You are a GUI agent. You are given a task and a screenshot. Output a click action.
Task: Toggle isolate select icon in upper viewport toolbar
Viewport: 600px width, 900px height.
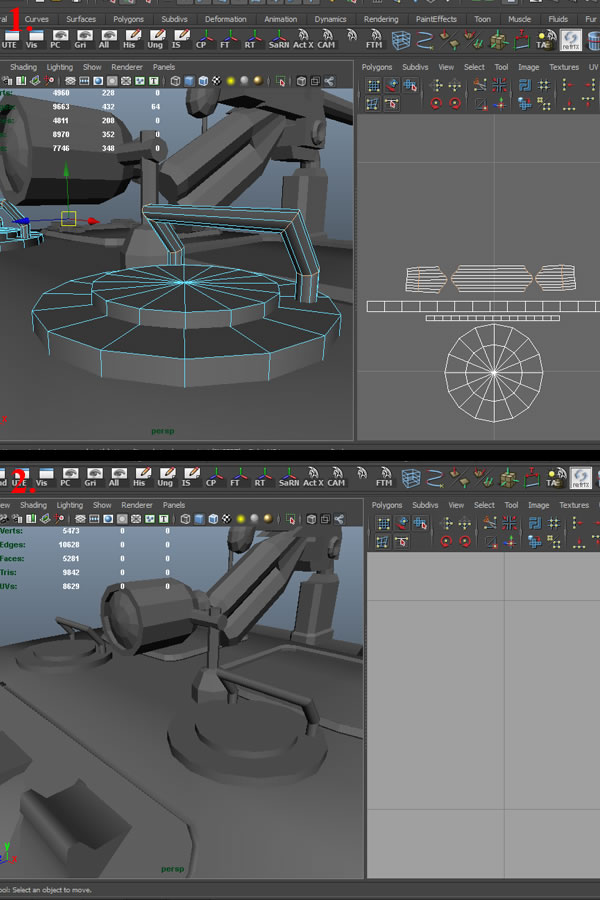(x=281, y=82)
